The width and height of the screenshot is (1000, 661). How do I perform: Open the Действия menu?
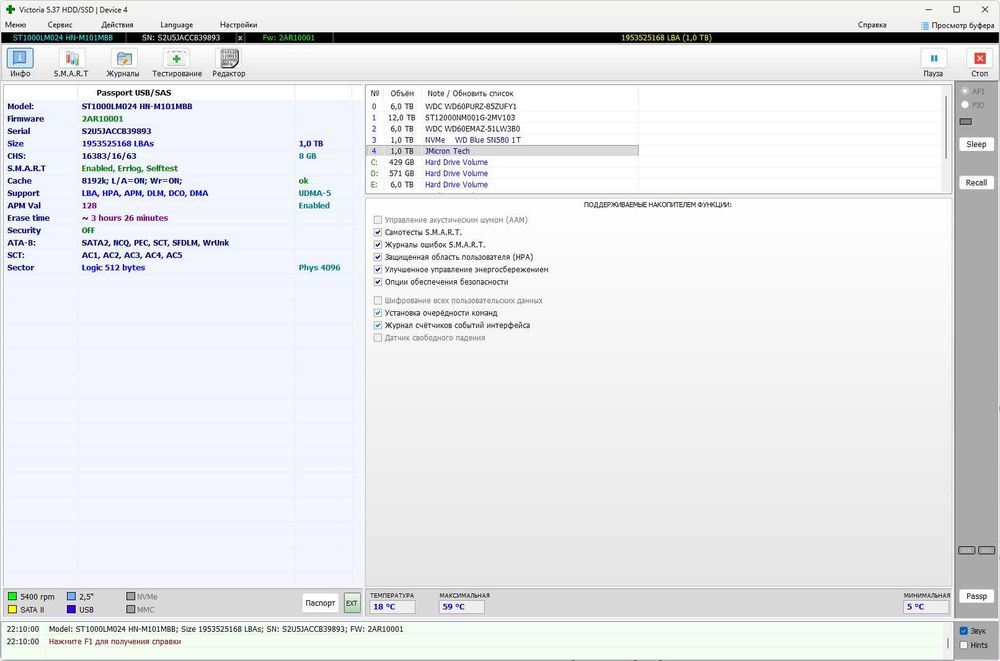pyautogui.click(x=117, y=25)
